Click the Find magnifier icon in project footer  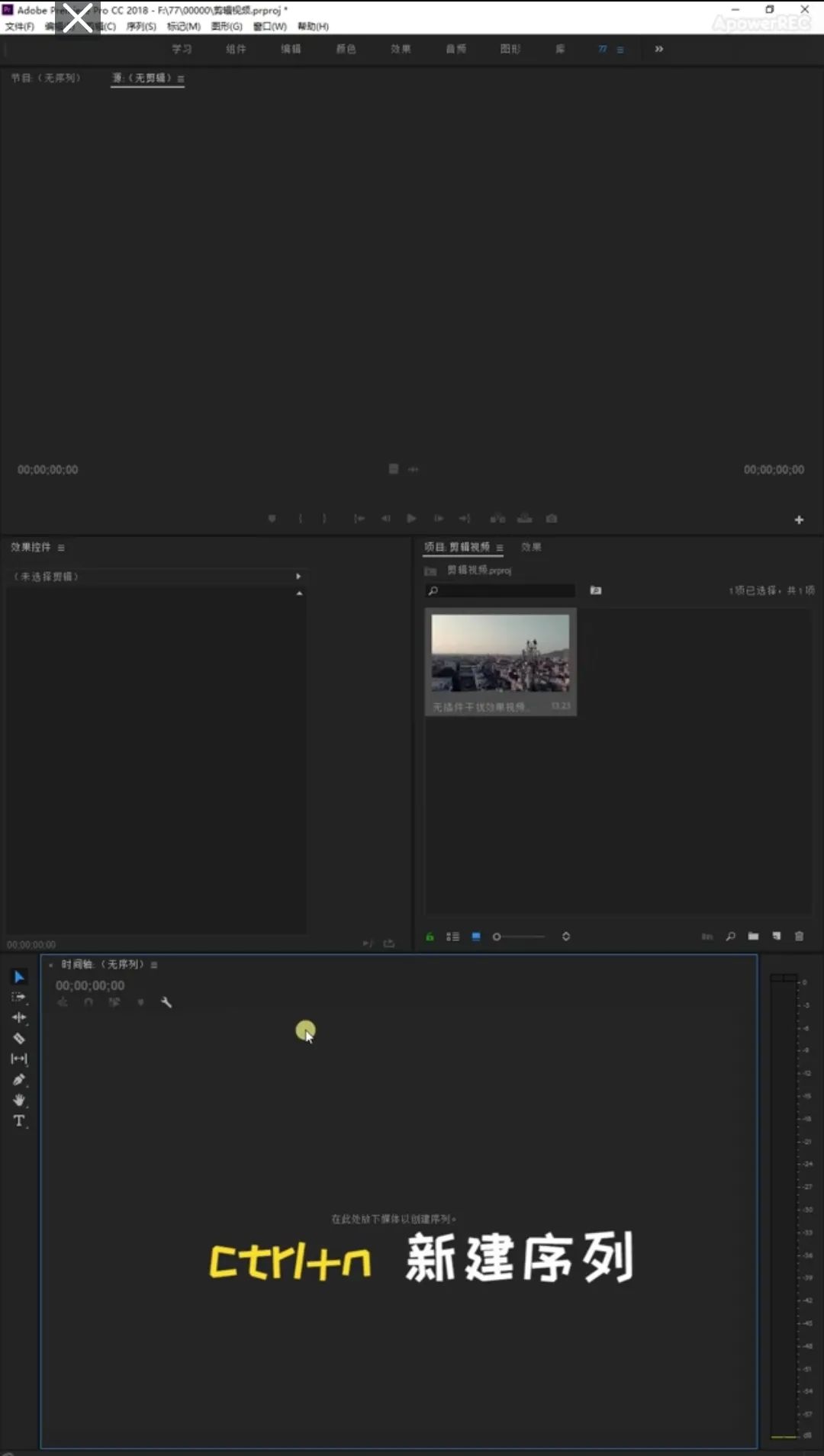coord(730,937)
